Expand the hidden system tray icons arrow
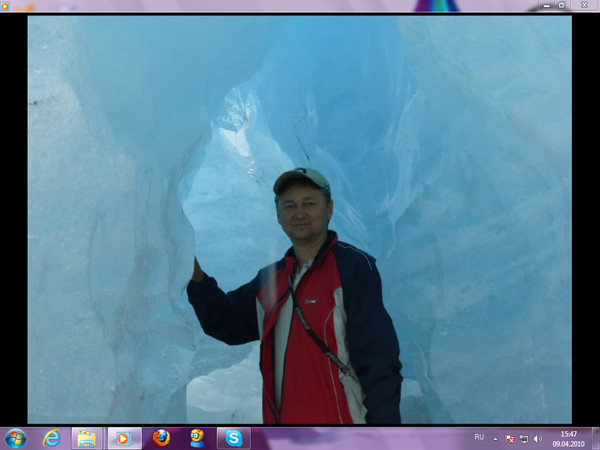This screenshot has width=600, height=450. [x=495, y=438]
